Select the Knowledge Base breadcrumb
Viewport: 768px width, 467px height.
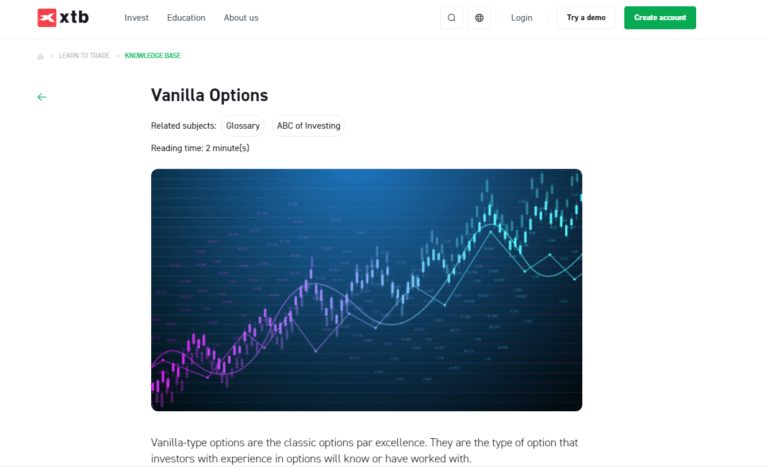click(153, 56)
